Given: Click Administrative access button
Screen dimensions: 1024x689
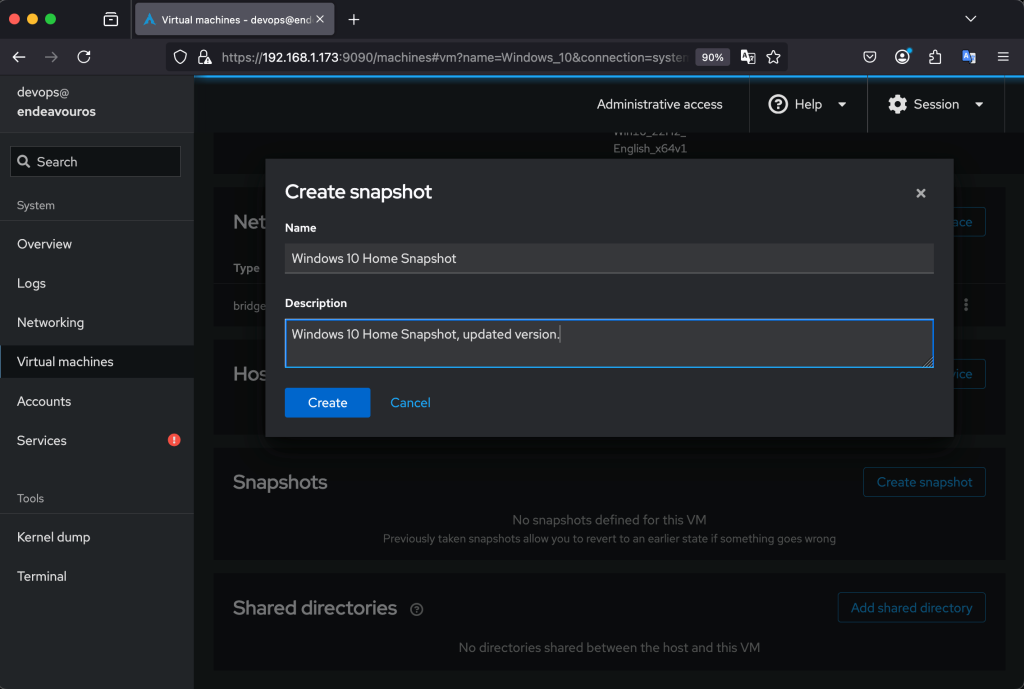Looking at the screenshot, I should point(659,104).
